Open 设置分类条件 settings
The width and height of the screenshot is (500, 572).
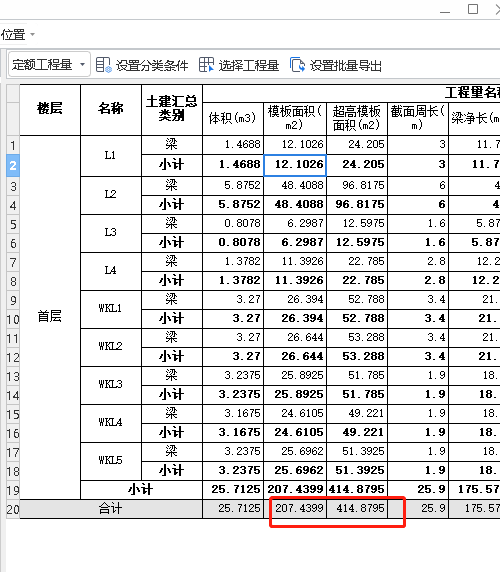pos(142,65)
